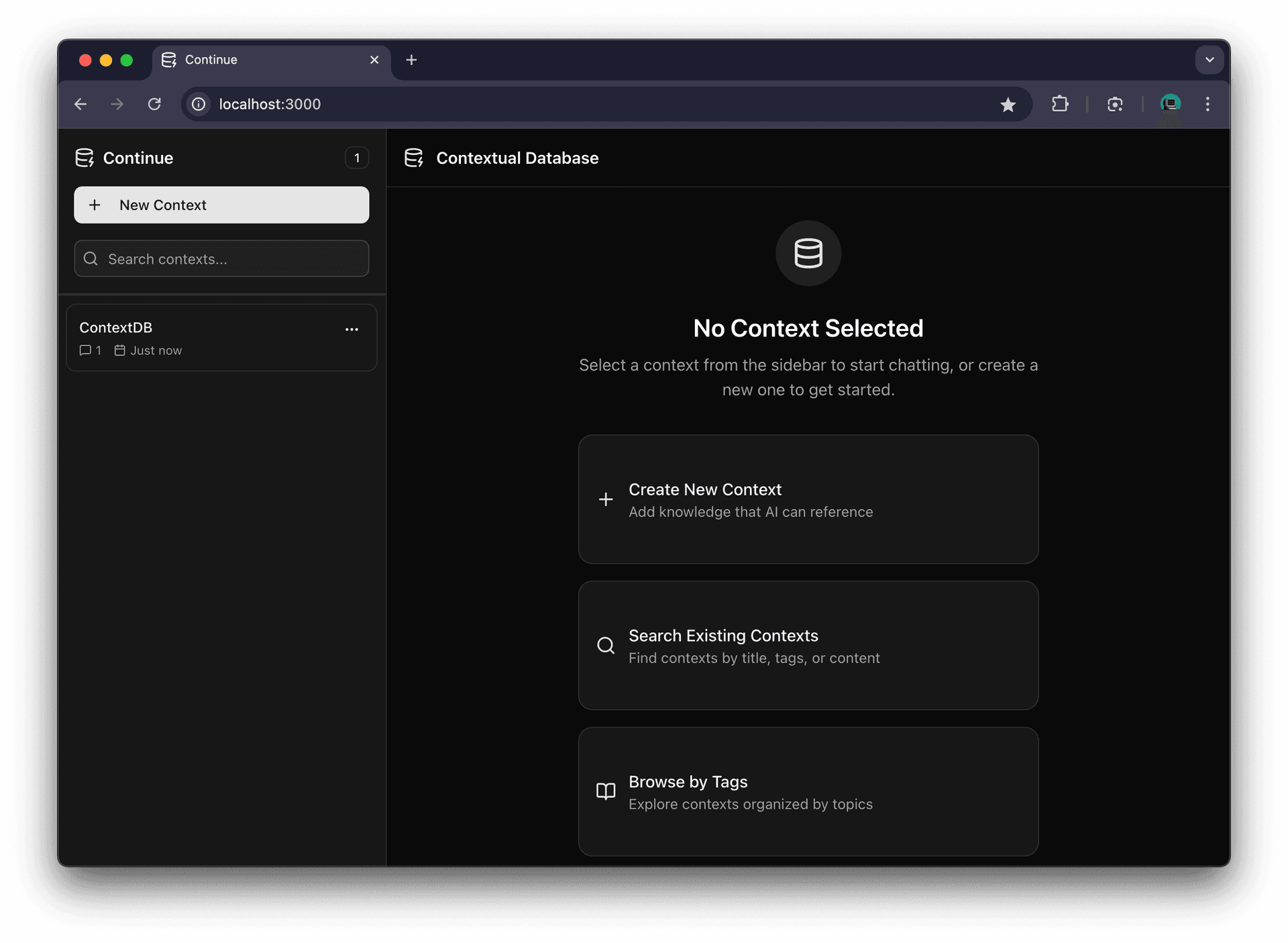1288x943 pixels.
Task: Open the browser tab list chevron
Action: [x=1209, y=60]
